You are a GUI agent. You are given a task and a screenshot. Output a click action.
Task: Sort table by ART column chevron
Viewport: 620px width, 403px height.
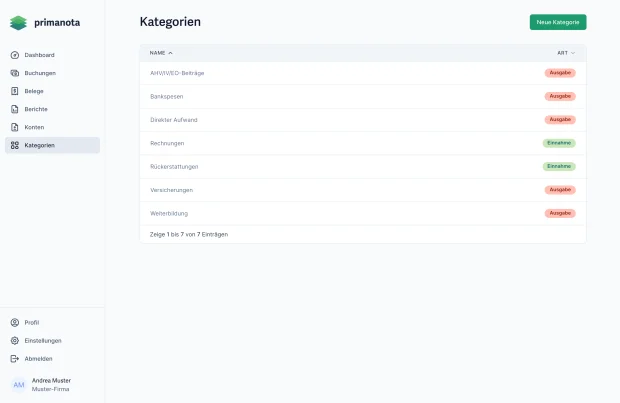pyautogui.click(x=573, y=53)
